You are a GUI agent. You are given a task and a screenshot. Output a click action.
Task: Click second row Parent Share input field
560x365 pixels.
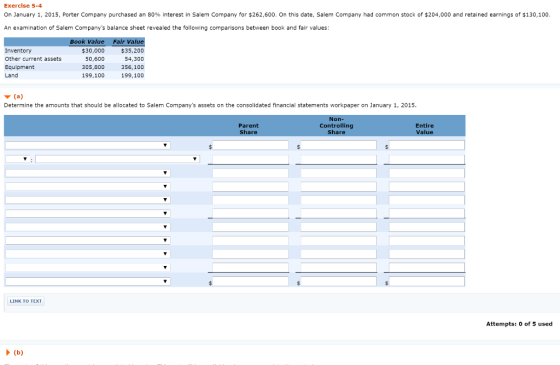click(250, 159)
